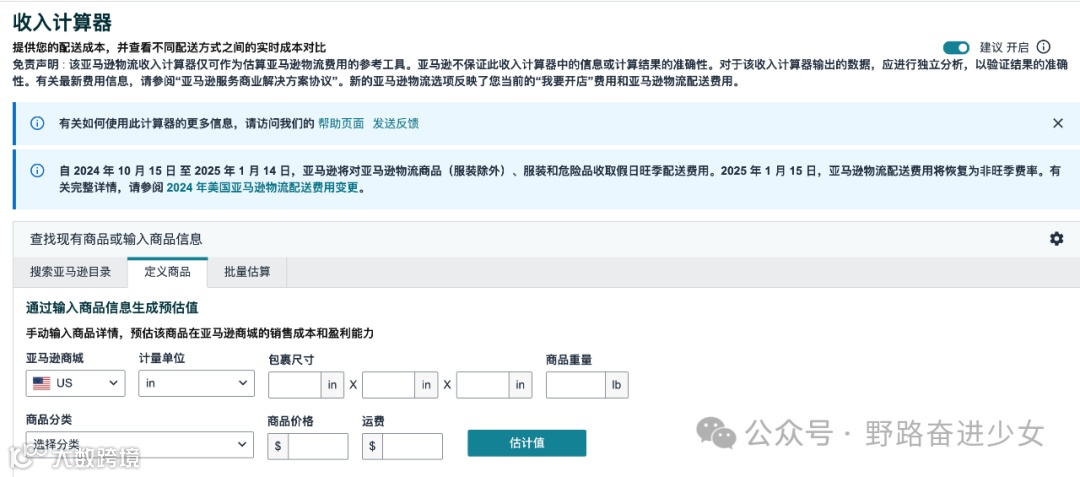1080x477 pixels.
Task: Click the US flag icon in the marketplace selector
Action: click(41, 383)
